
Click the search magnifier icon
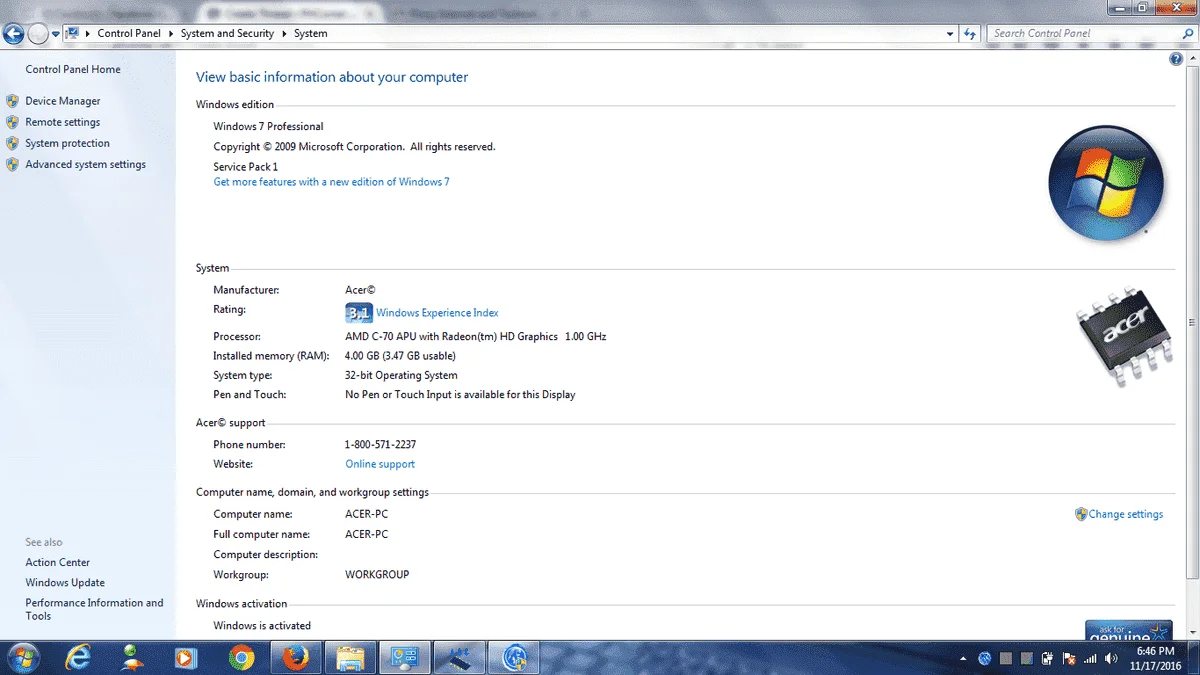1187,33
